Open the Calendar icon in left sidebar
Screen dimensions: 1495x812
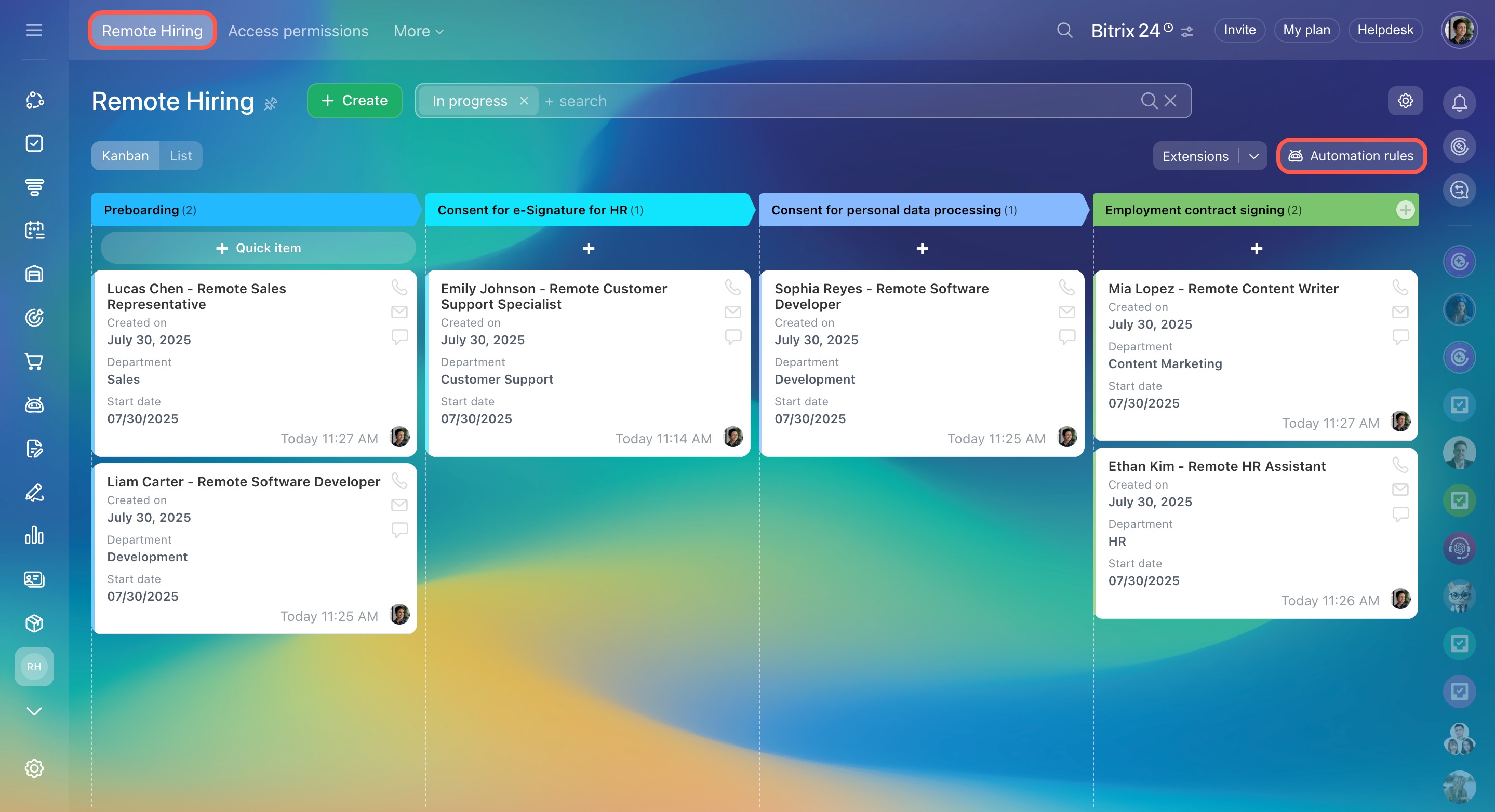click(x=34, y=231)
